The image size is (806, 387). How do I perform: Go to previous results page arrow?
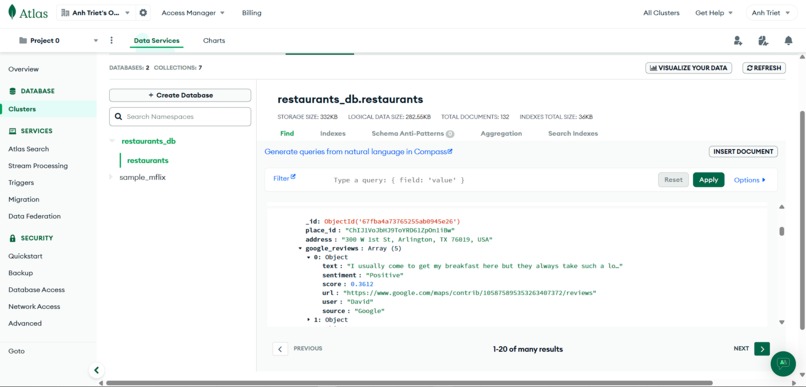tap(280, 349)
